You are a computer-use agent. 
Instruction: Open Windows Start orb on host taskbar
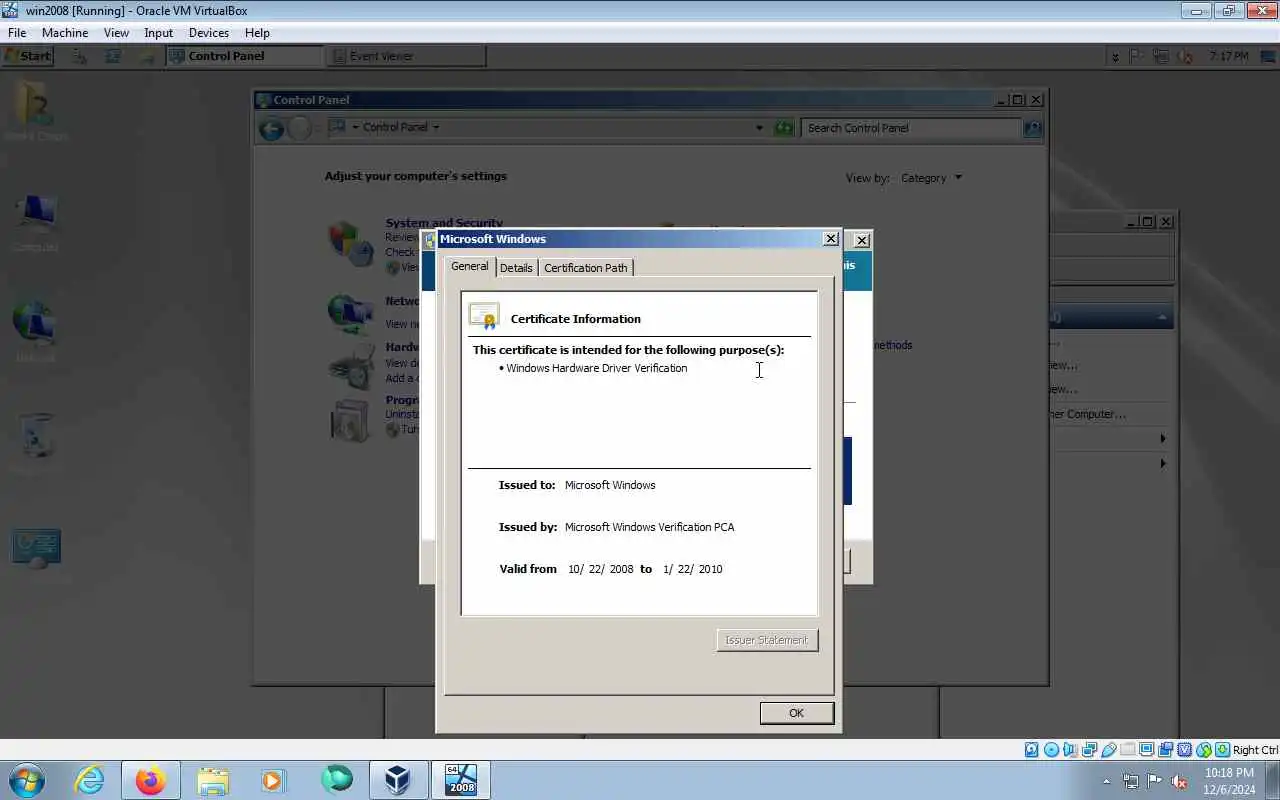(27, 780)
